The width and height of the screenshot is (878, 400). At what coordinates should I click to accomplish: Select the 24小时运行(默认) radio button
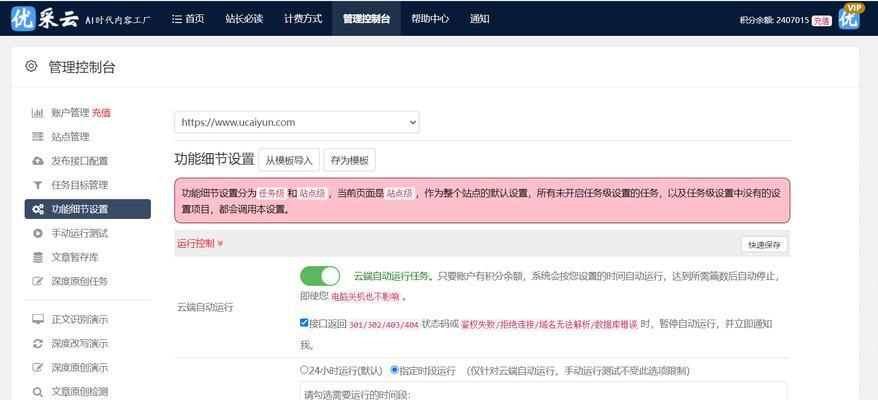click(304, 370)
